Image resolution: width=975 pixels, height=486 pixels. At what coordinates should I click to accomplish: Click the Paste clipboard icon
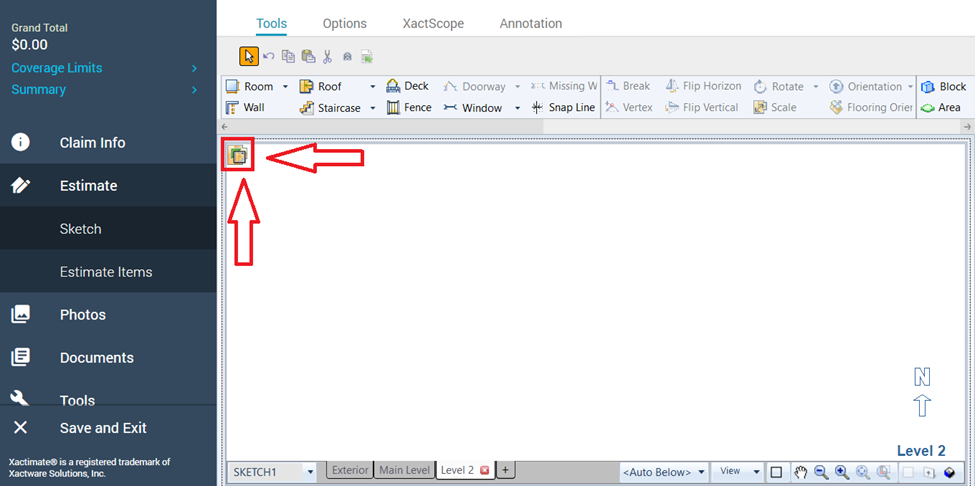[308, 57]
